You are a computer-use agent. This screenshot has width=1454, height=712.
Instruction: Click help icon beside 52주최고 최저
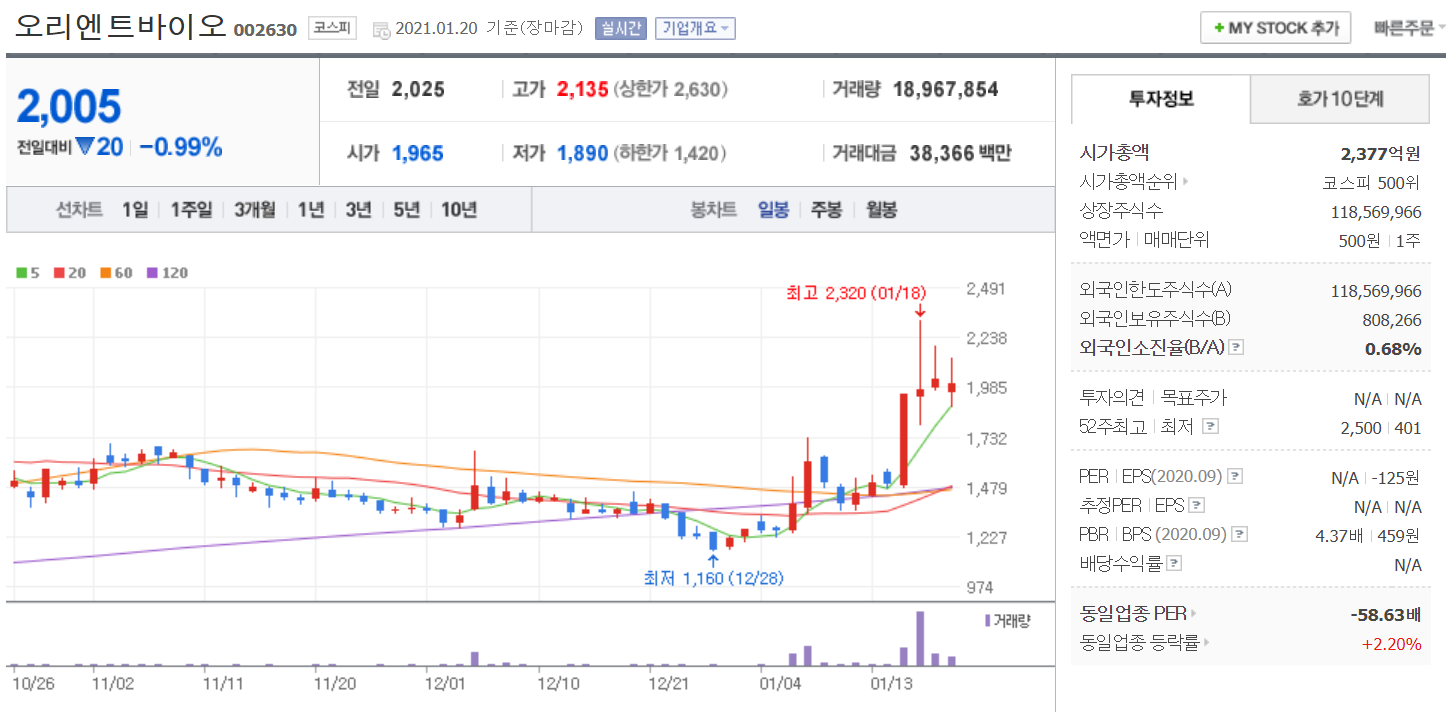[x=1210, y=427]
